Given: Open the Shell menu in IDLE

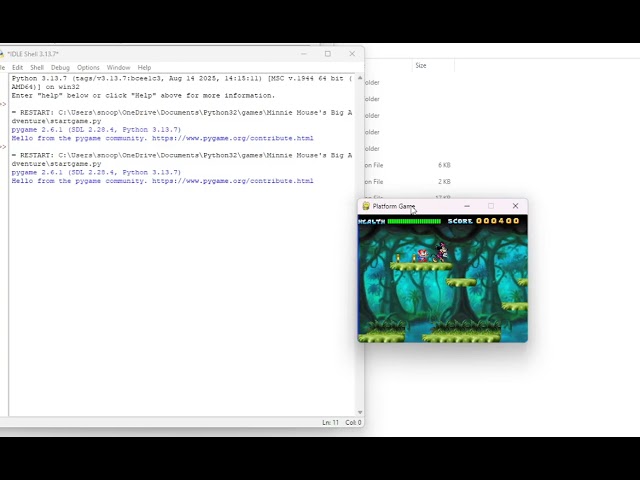Looking at the screenshot, I should [x=37, y=67].
